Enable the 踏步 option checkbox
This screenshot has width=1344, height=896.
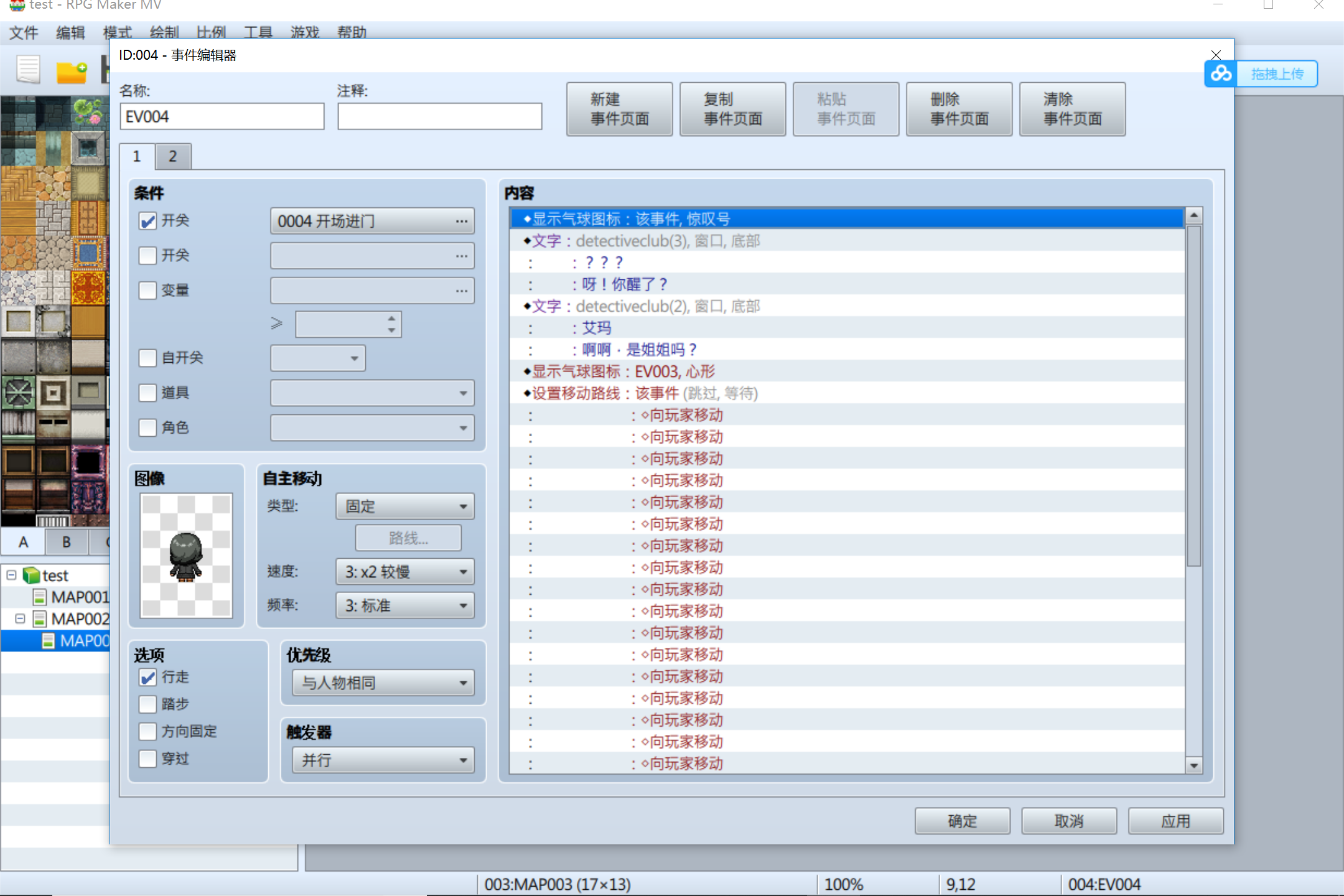[x=147, y=704]
